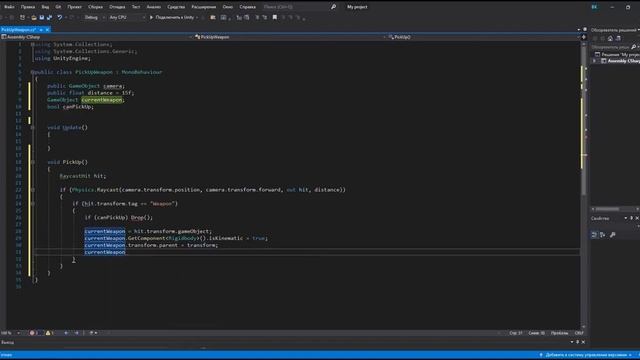
Task: Close the PickUpWeapon.cs tab
Action: [x=47, y=30]
